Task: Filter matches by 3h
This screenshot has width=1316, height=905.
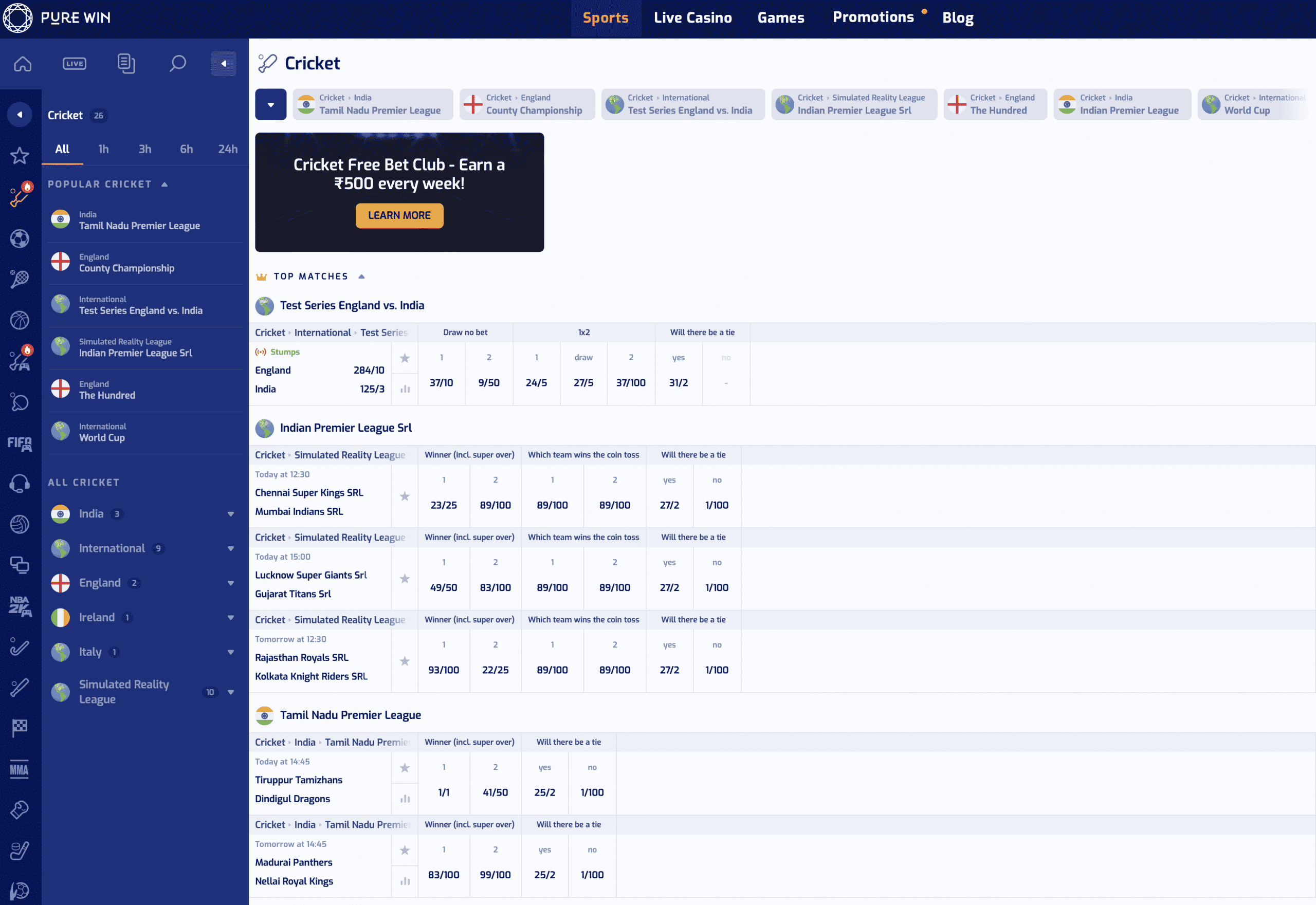Action: tap(144, 149)
